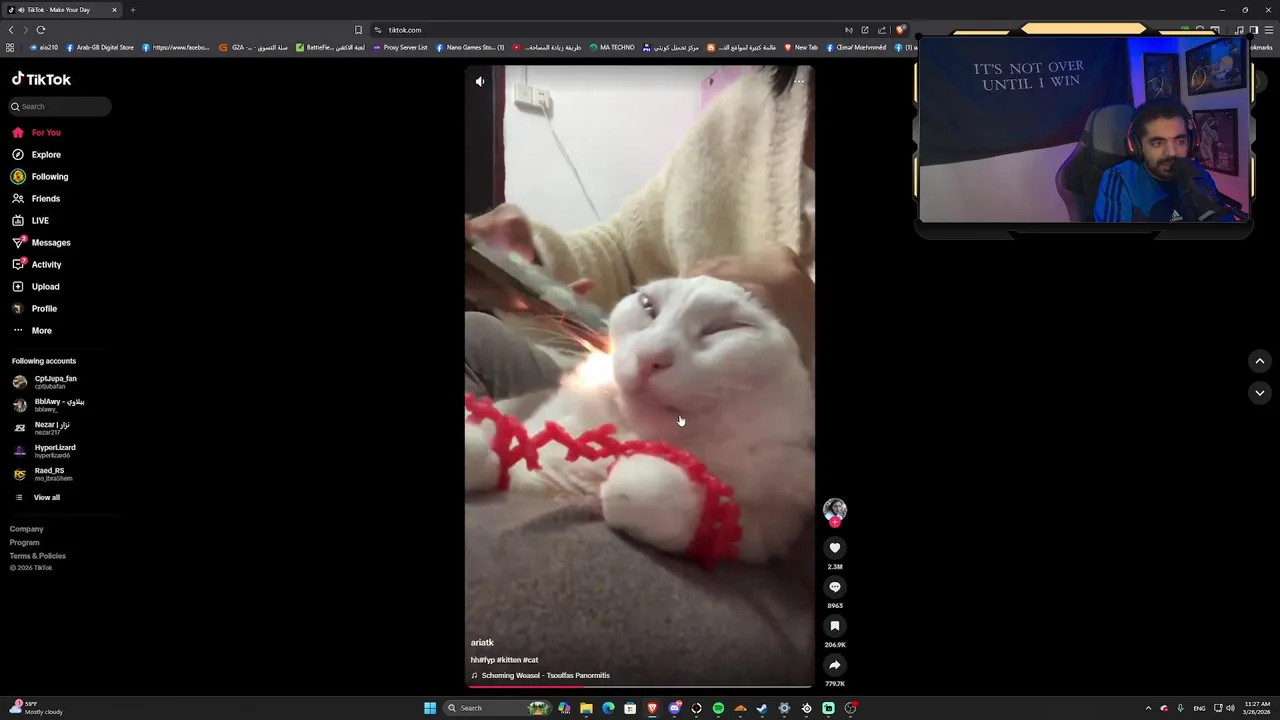Open Spotify from the taskbar

(x=718, y=708)
